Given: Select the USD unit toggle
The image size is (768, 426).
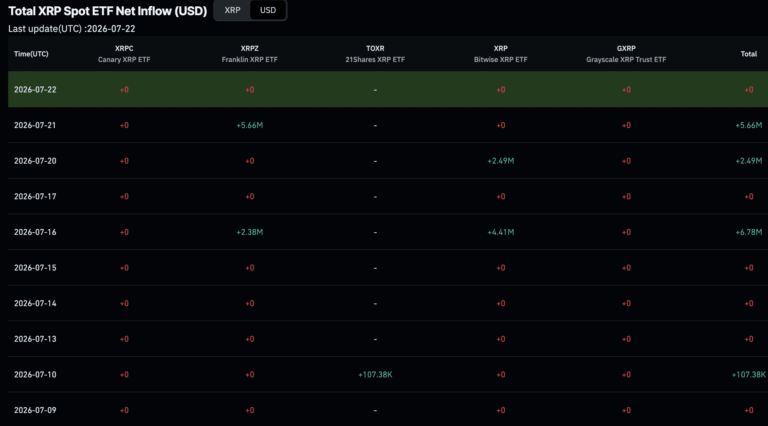Looking at the screenshot, I should point(267,10).
